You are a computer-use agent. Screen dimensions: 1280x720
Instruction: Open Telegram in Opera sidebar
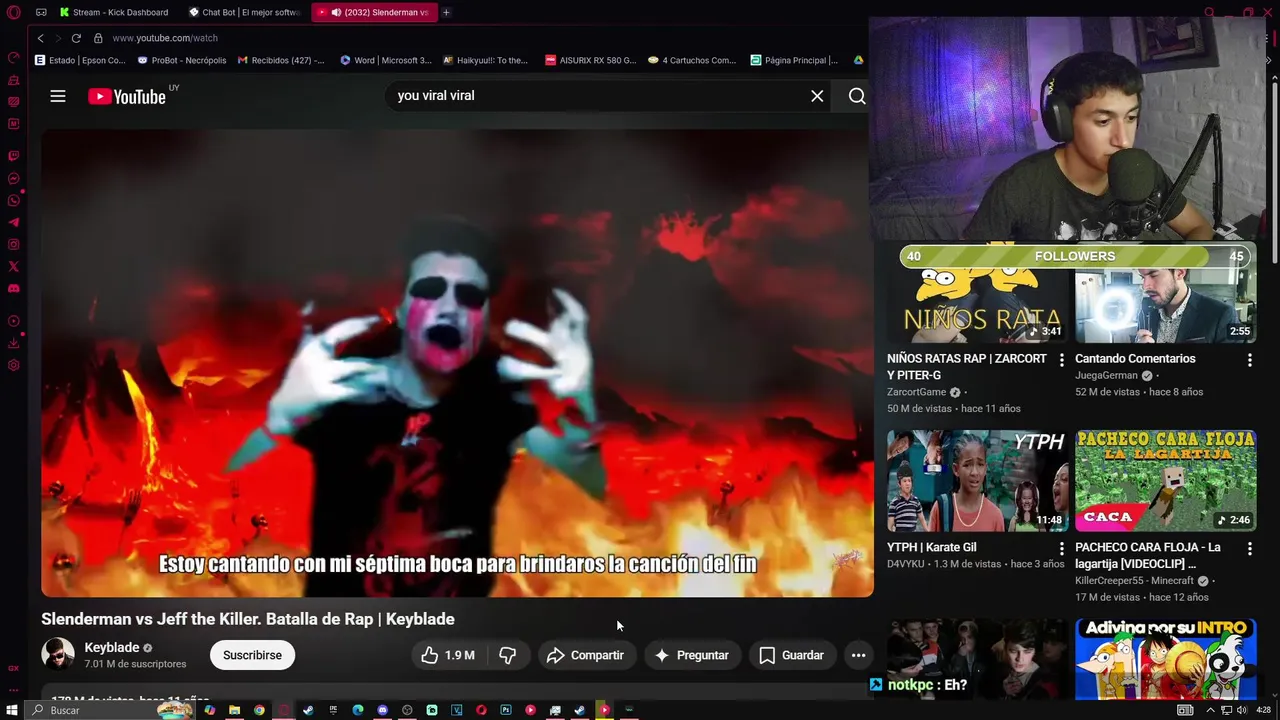tap(14, 222)
